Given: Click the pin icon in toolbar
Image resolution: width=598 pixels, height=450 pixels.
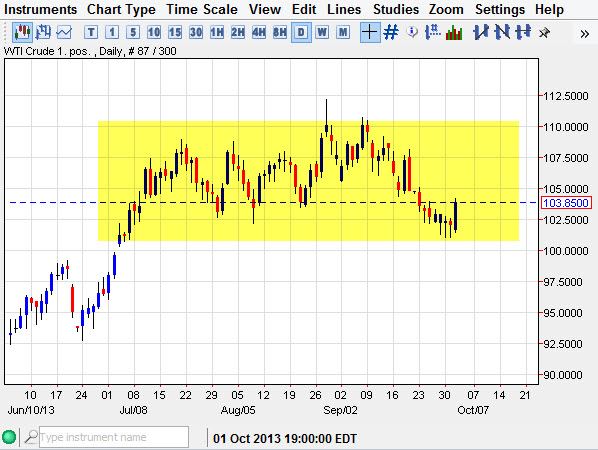Looking at the screenshot, I should [x=545, y=33].
